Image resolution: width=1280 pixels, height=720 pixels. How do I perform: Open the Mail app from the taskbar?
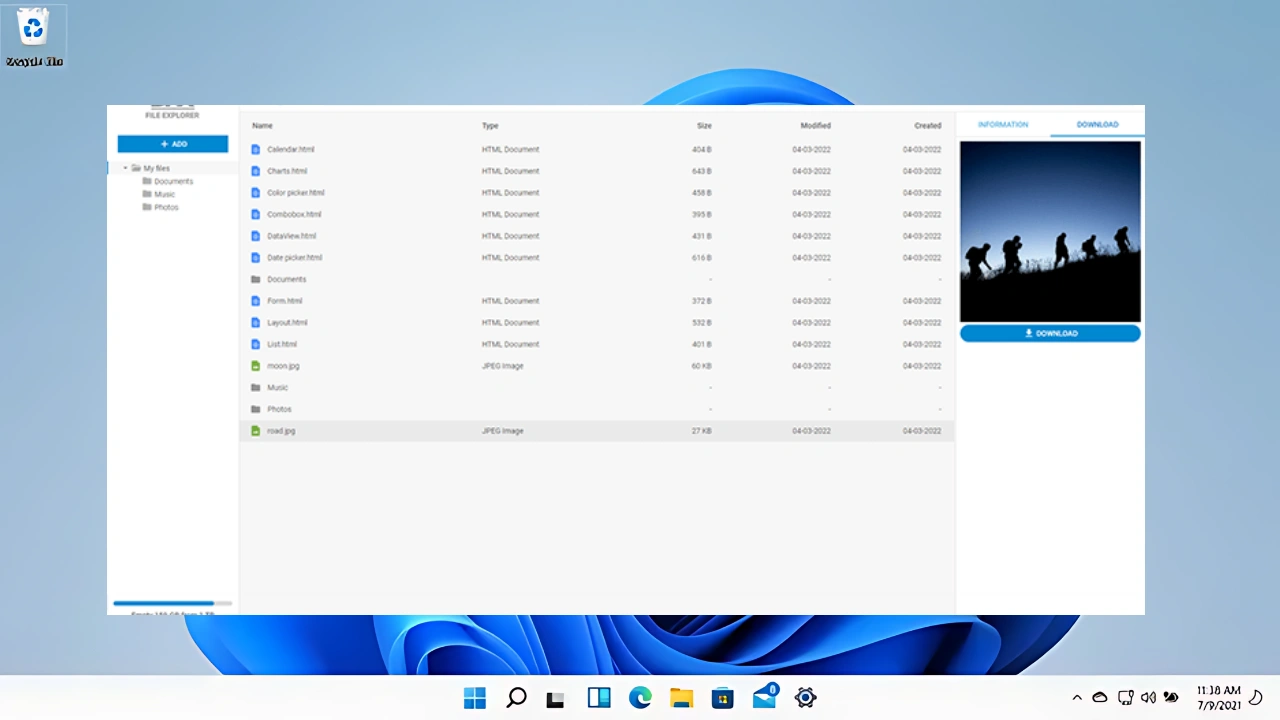[x=765, y=697]
